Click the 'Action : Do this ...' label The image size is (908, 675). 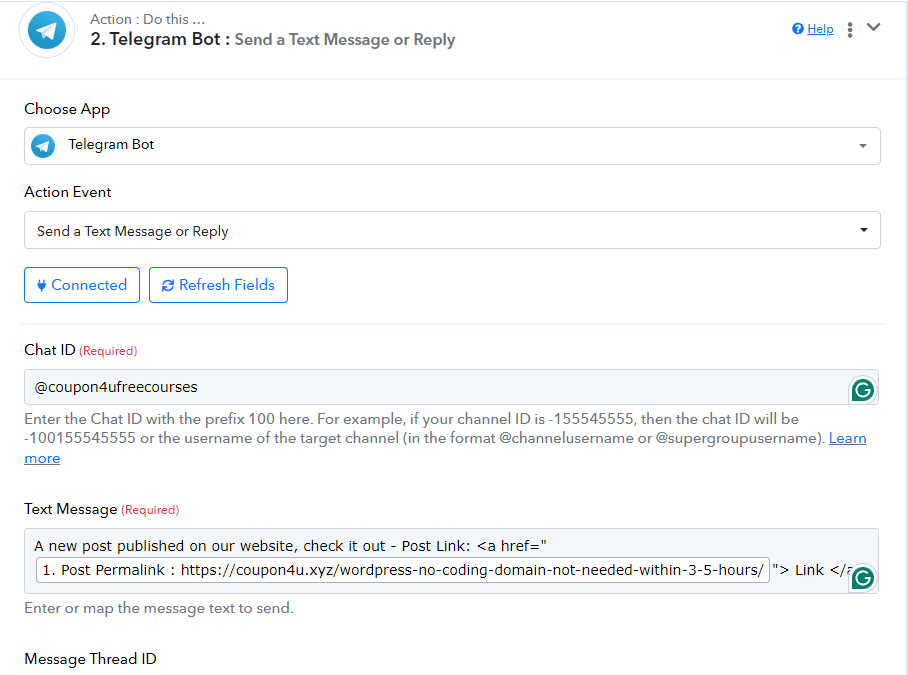coord(147,19)
